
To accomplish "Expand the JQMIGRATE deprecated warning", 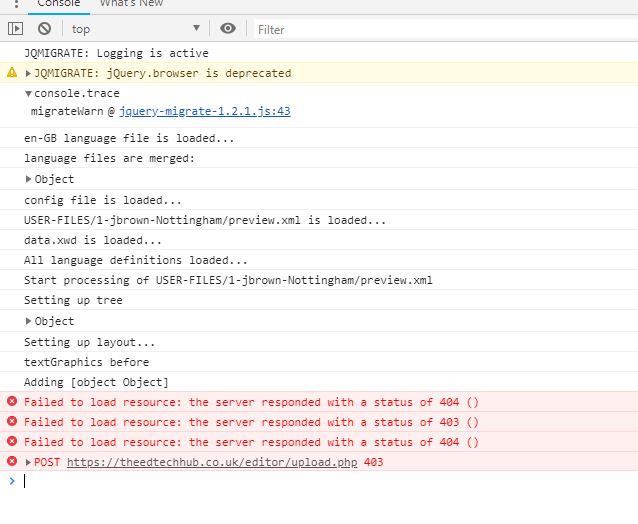I will [28, 73].
